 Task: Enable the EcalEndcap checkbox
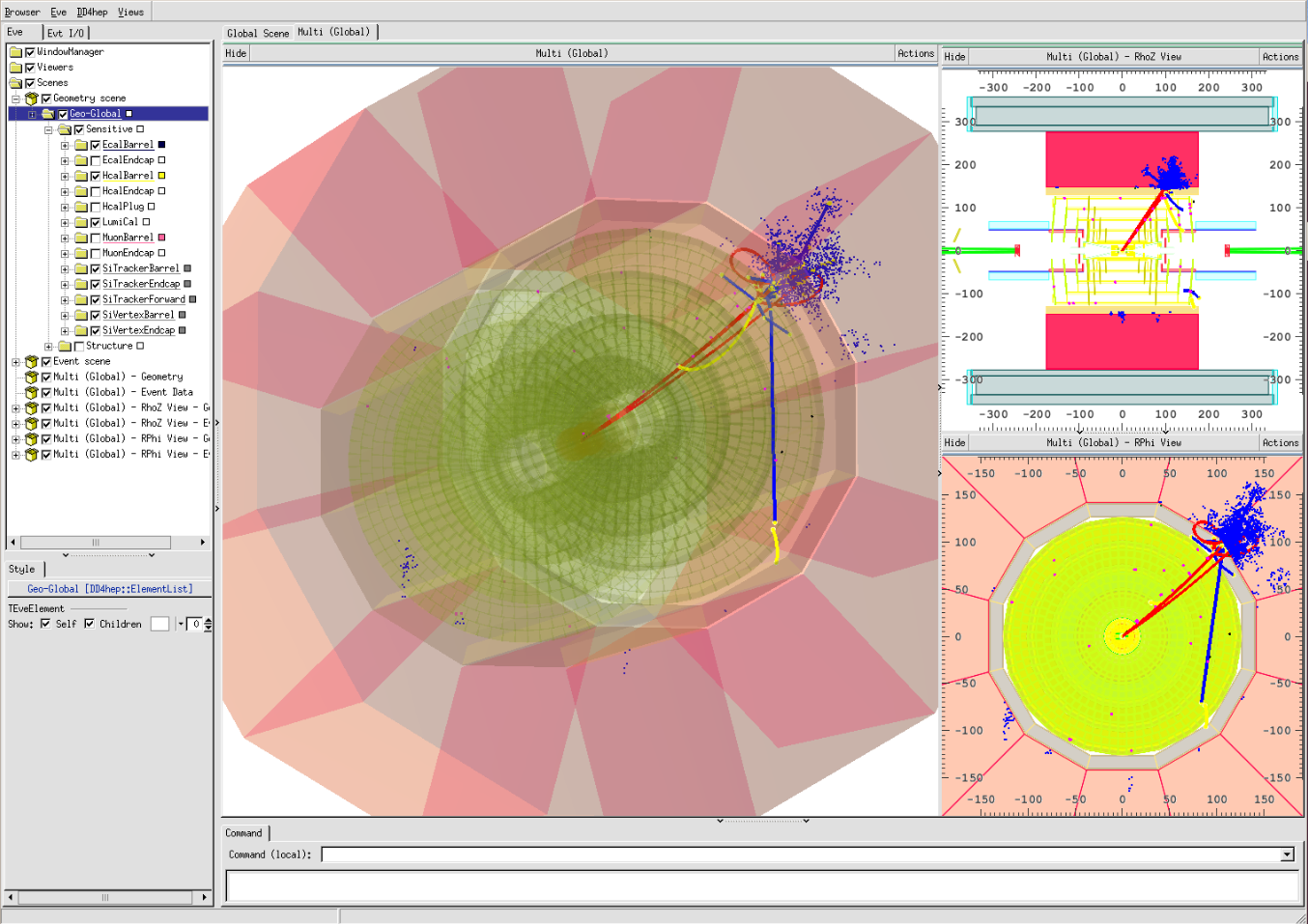point(96,160)
